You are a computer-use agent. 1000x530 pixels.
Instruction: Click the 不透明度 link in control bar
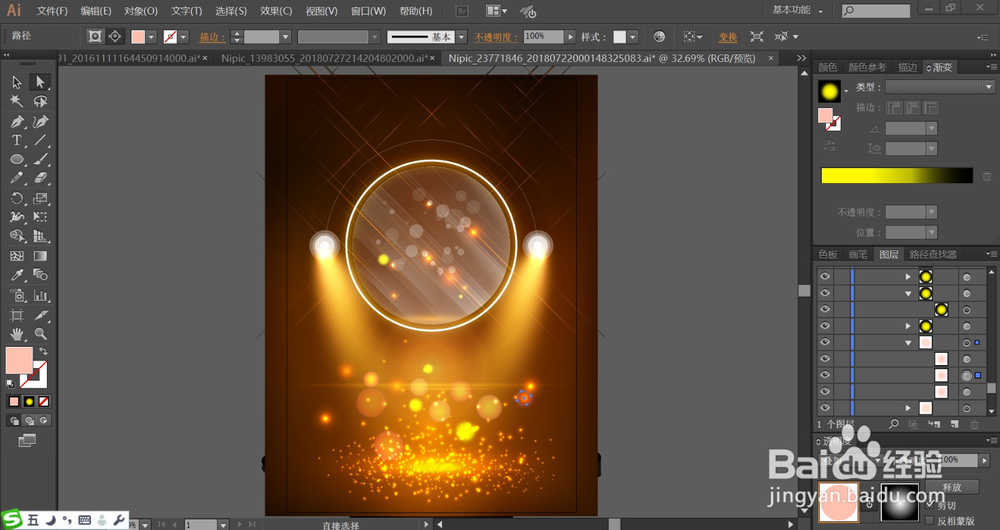(496, 37)
